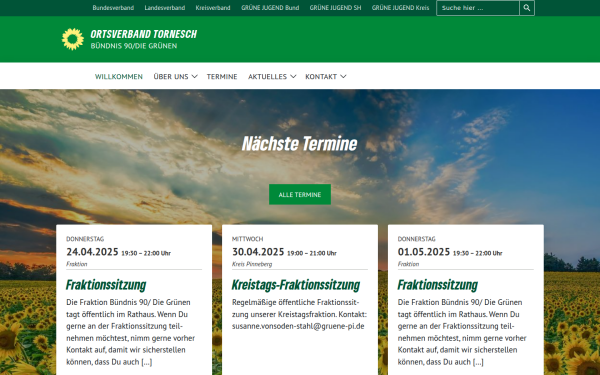
Task: Click the Alle Termine button
Action: pos(300,194)
